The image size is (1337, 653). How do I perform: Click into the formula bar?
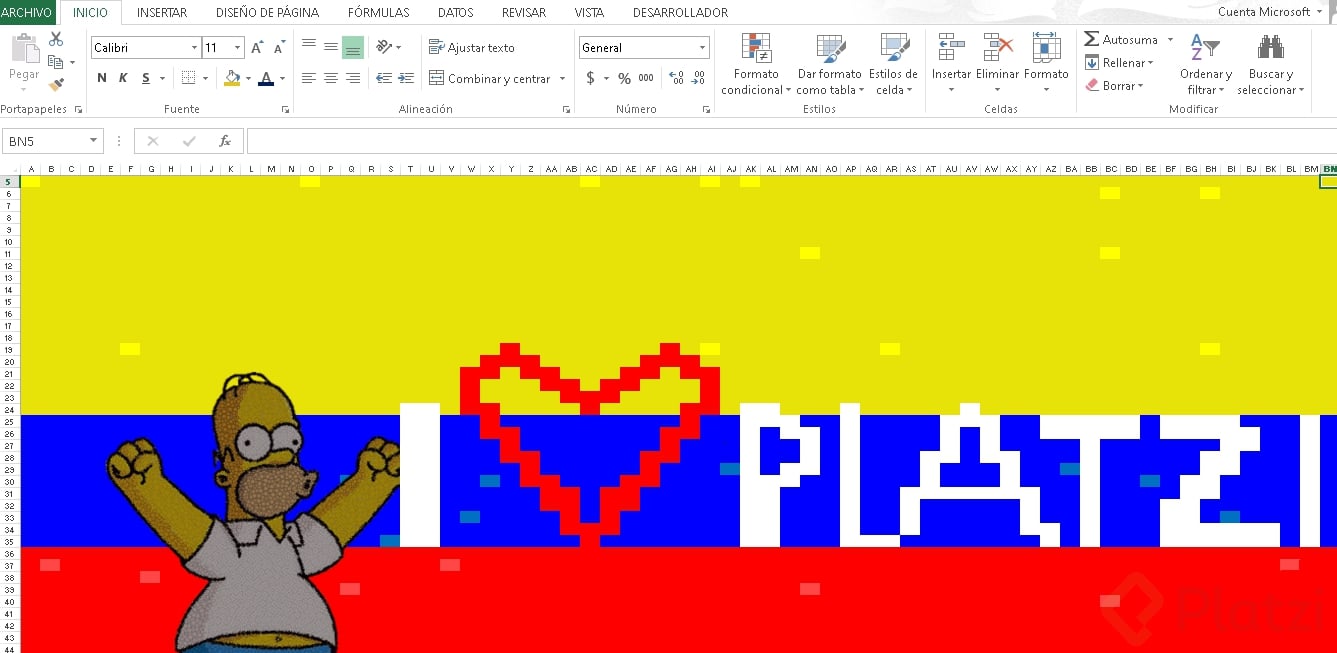coord(790,141)
